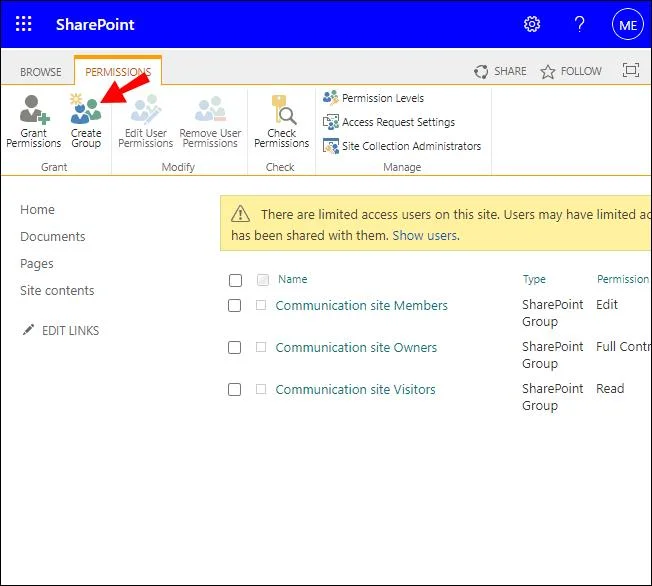Viewport: 652px width, 586px height.
Task: Click the Permission Levels icon
Action: pos(331,98)
